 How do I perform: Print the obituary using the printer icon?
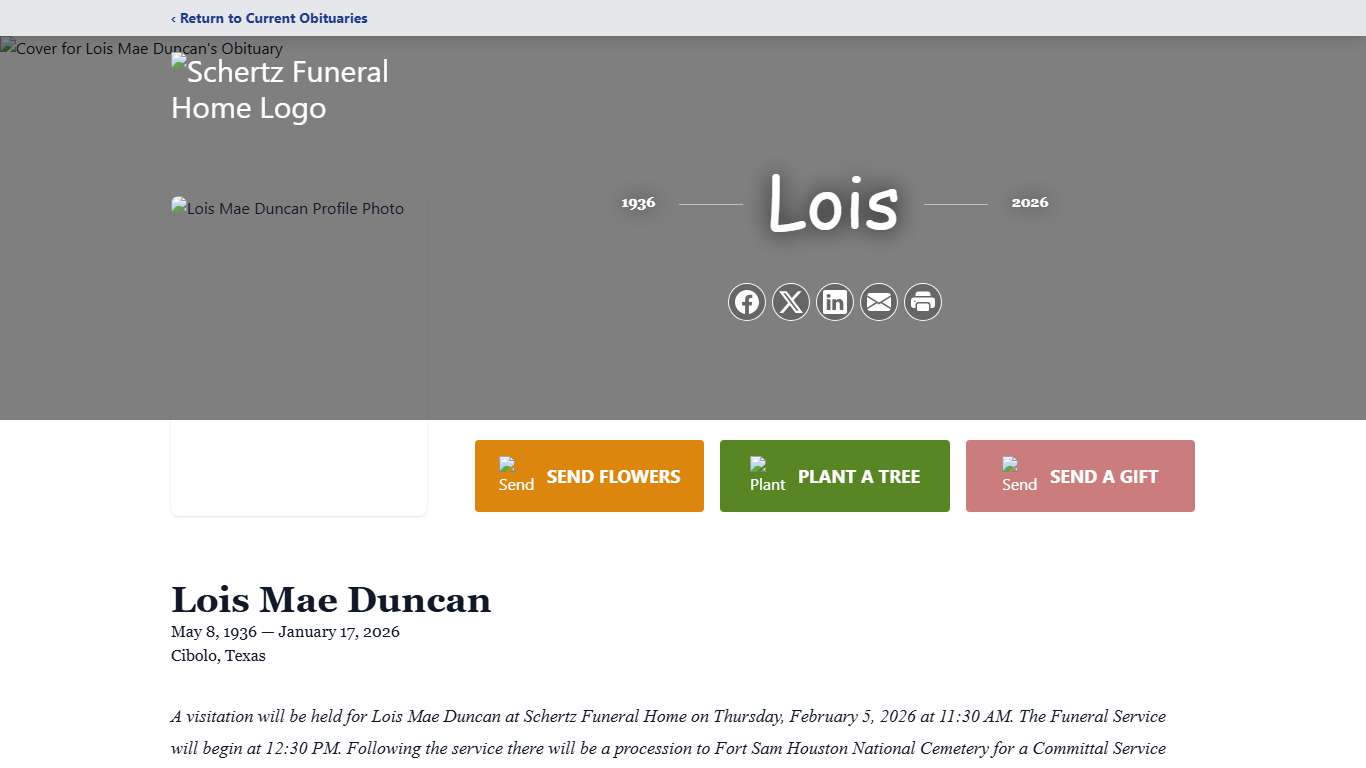point(922,302)
